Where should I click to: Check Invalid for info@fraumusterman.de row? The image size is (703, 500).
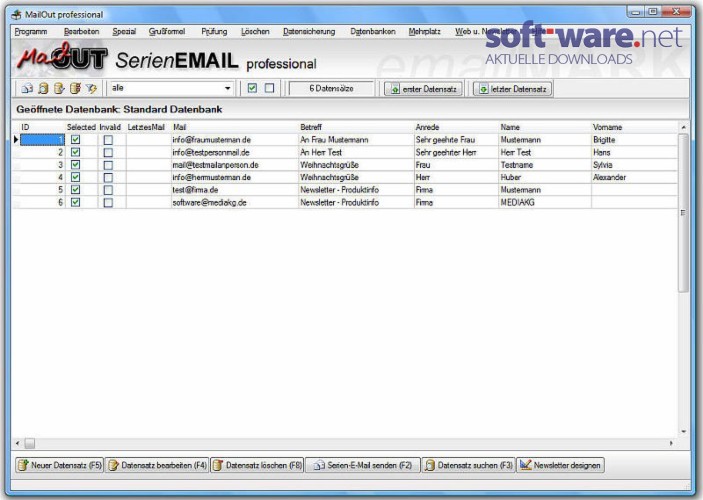(108, 140)
